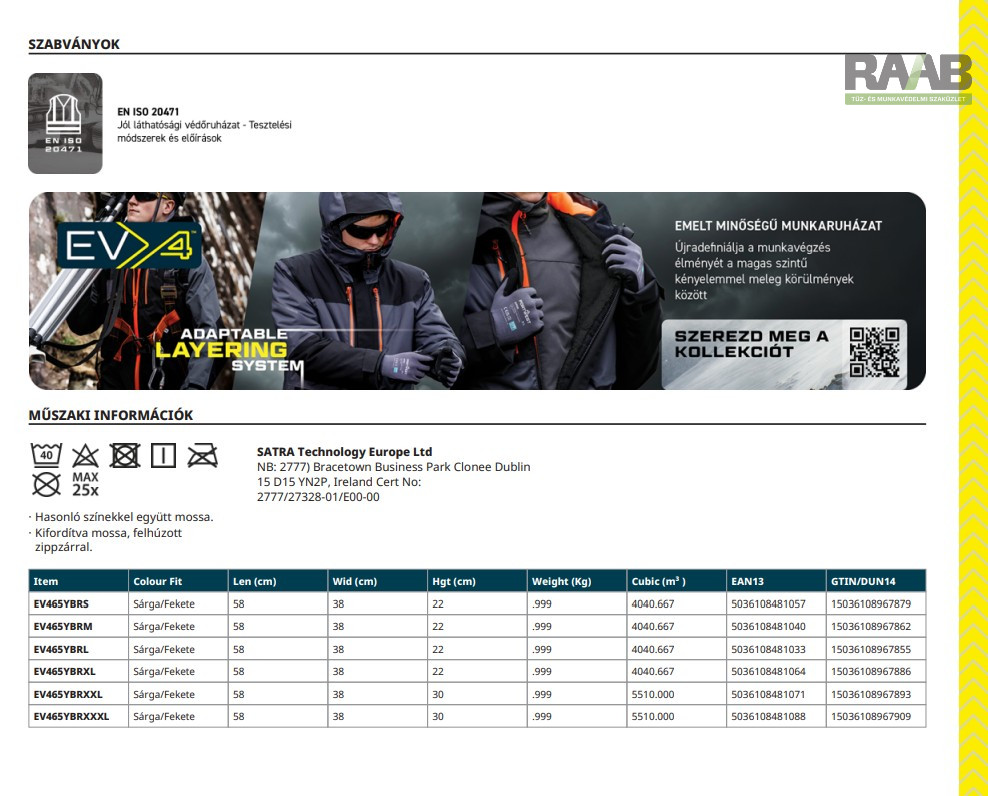This screenshot has width=988, height=796.
Task: Click the EN ISO 20471 vest icon
Action: (x=65, y=123)
